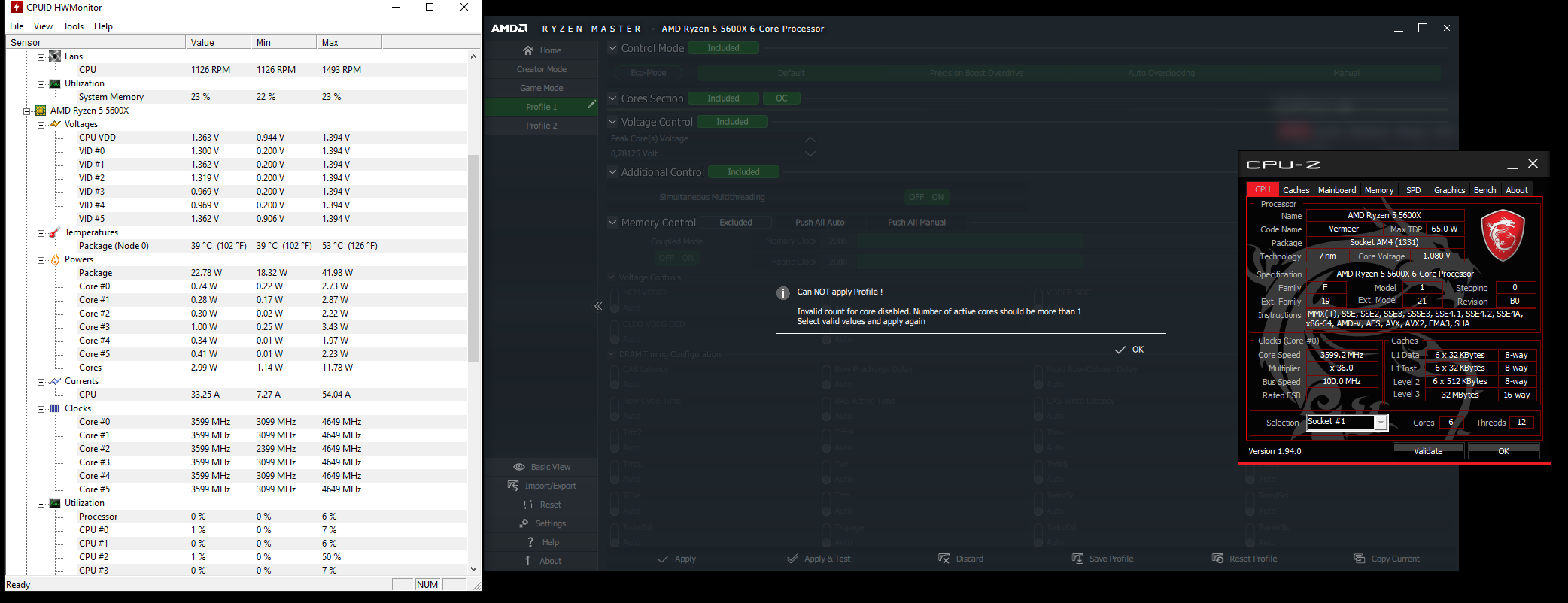Image resolution: width=1568 pixels, height=603 pixels.
Task: Collapse the Ryzen Master sidebar with double chevron
Action: pyautogui.click(x=598, y=306)
